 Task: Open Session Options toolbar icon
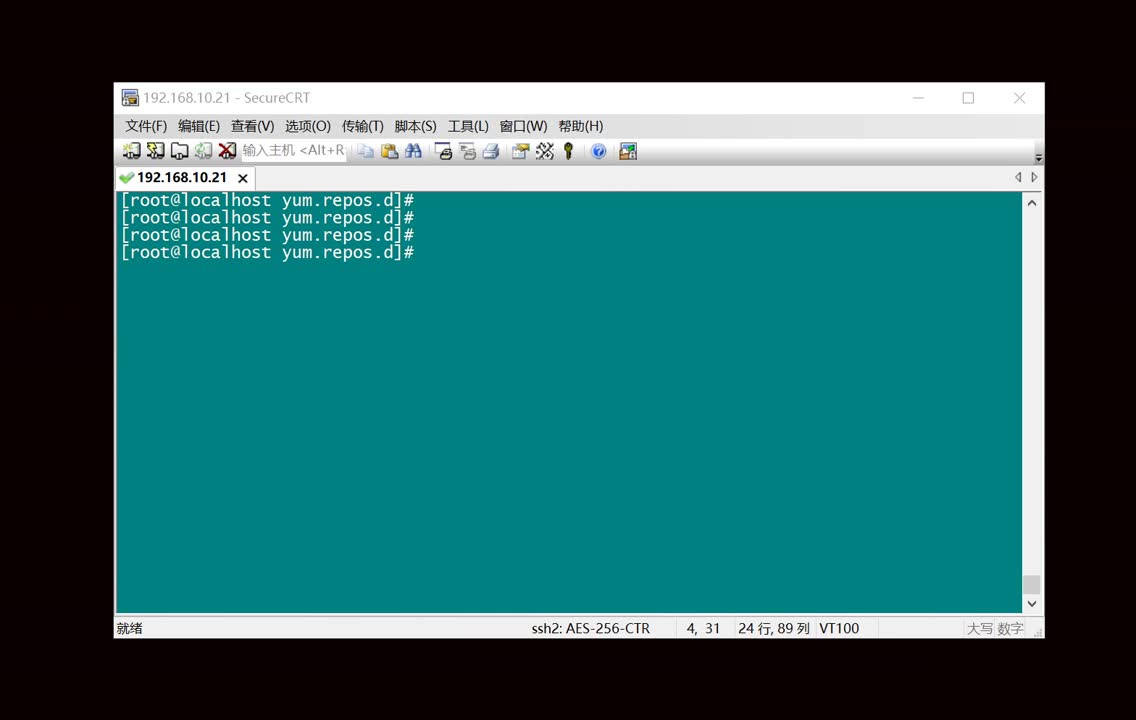tap(520, 151)
